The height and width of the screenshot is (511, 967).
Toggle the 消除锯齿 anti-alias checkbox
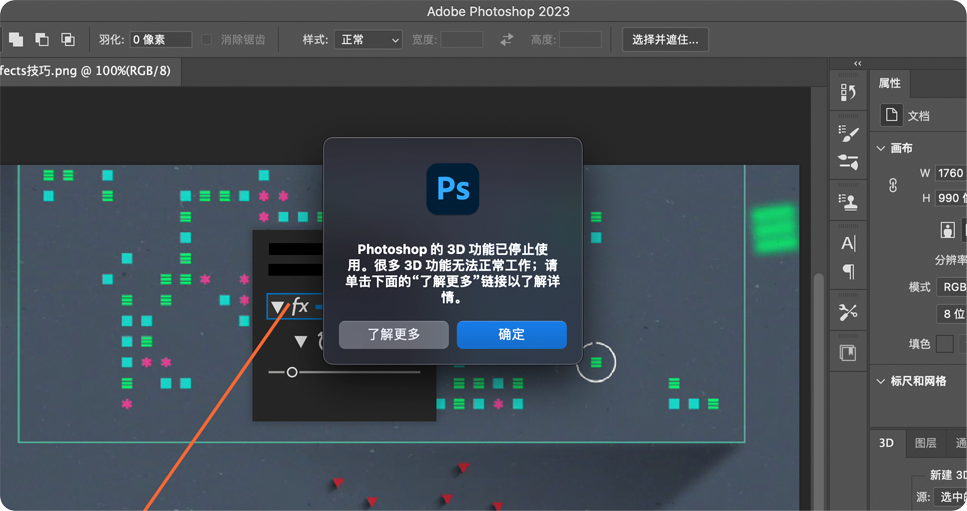point(207,39)
